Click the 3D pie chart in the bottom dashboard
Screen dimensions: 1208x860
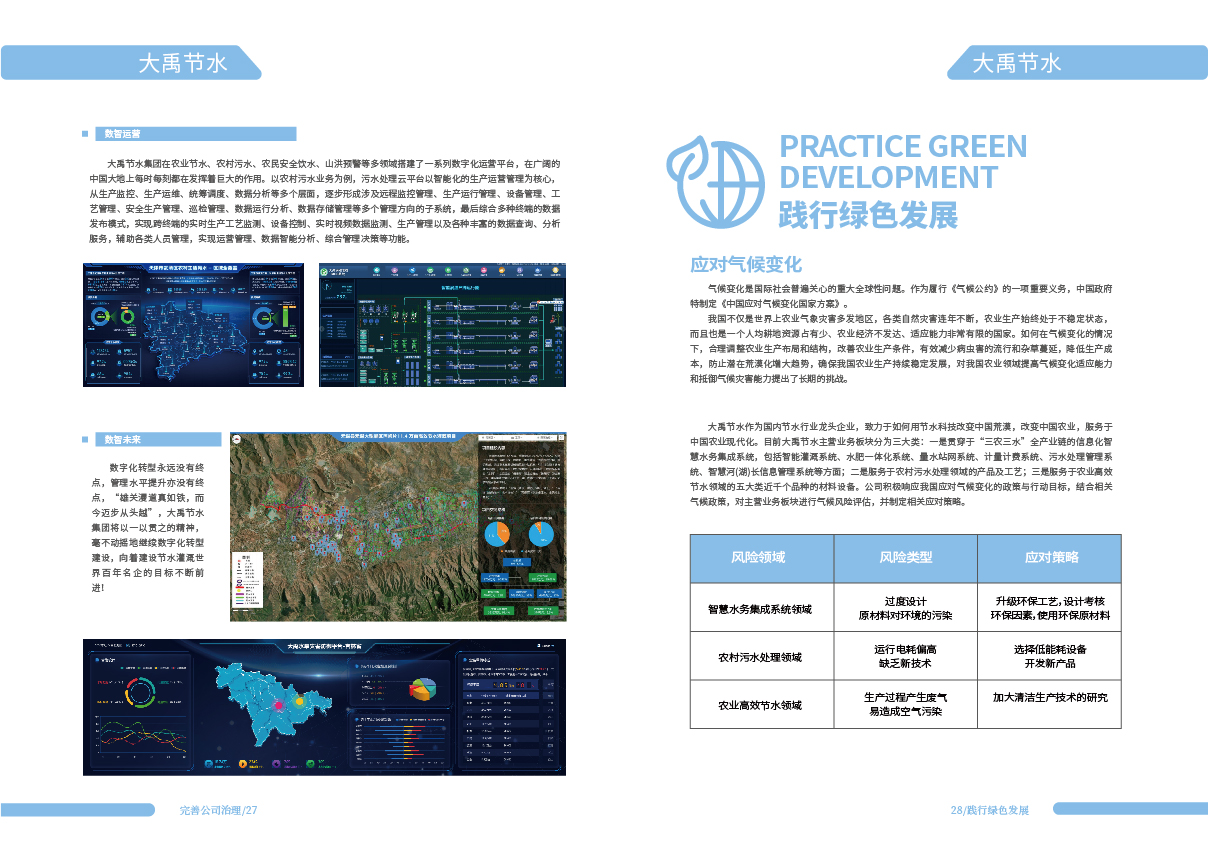pos(423,689)
